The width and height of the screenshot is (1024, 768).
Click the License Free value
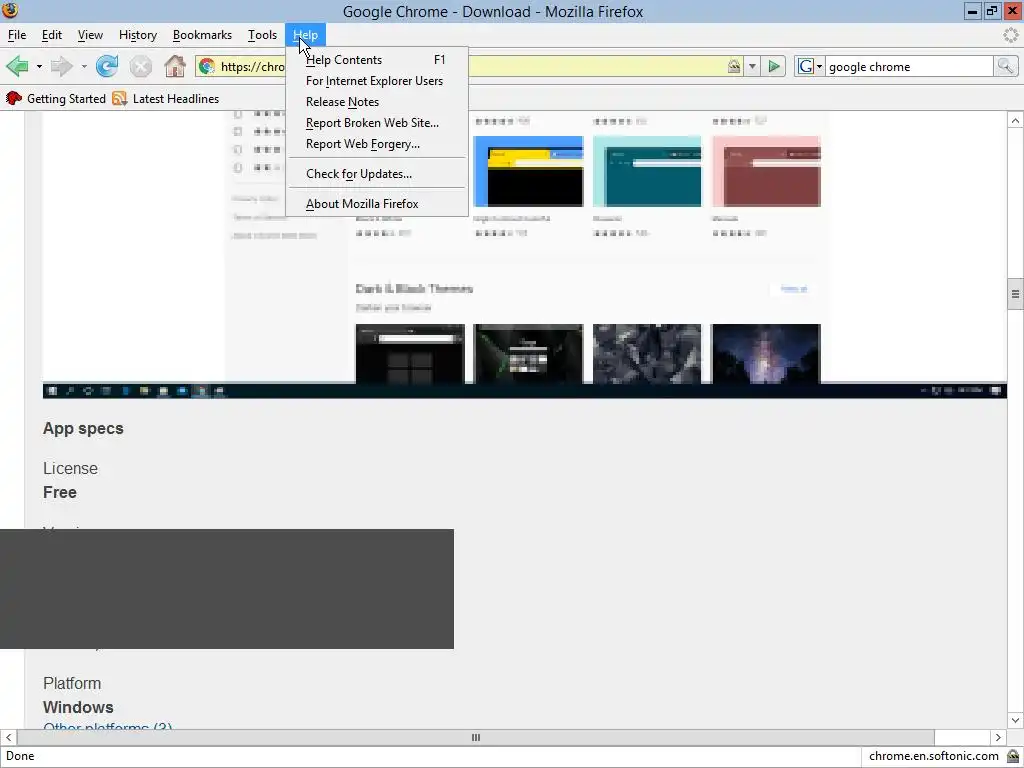(x=59, y=492)
